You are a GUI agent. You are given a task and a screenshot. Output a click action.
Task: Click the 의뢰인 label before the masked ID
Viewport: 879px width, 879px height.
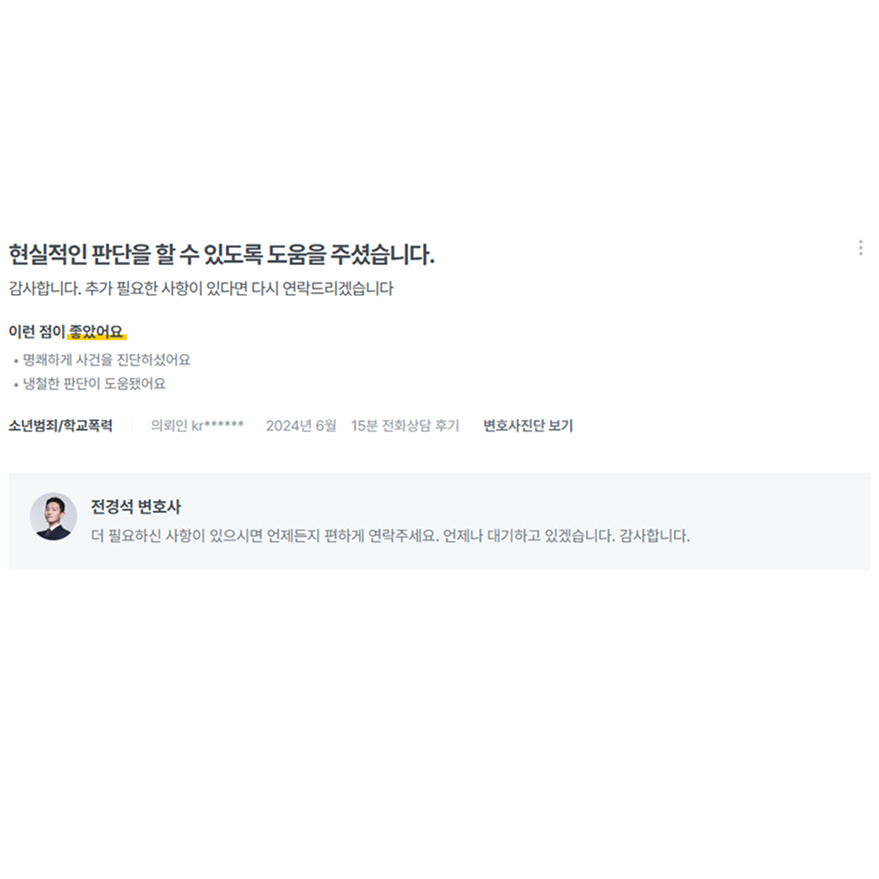click(x=169, y=425)
